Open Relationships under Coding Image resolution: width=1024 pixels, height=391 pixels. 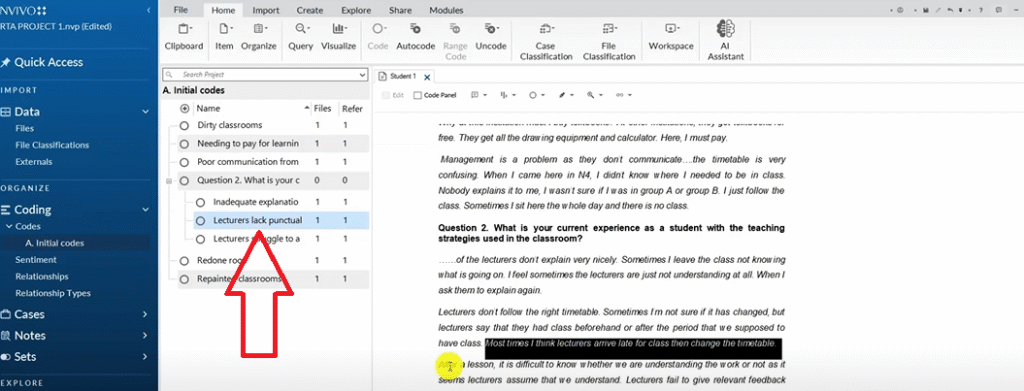tap(42, 277)
